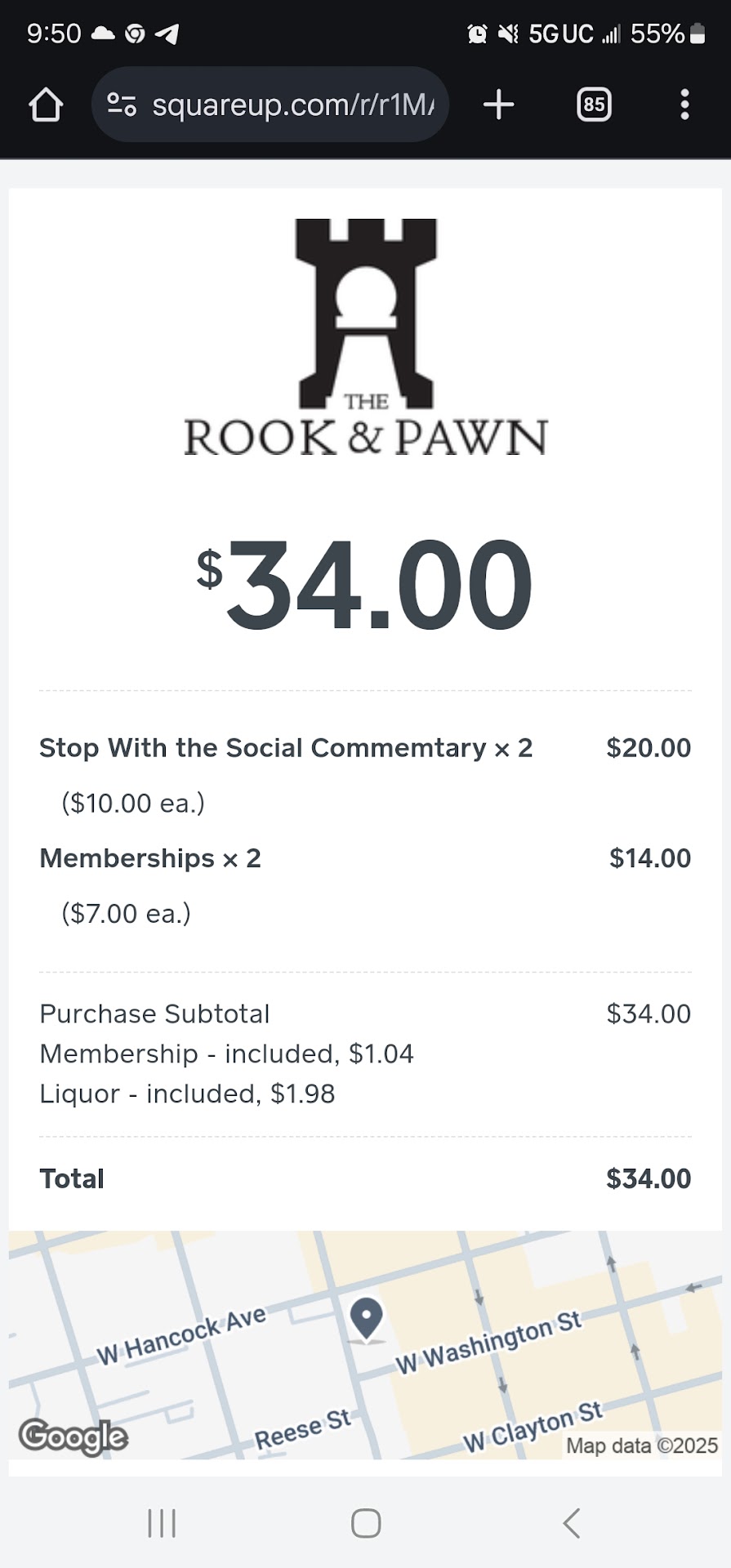The width and height of the screenshot is (731, 1568).
Task: Select Stop With the Social Commemtary item
Action: [x=285, y=748]
